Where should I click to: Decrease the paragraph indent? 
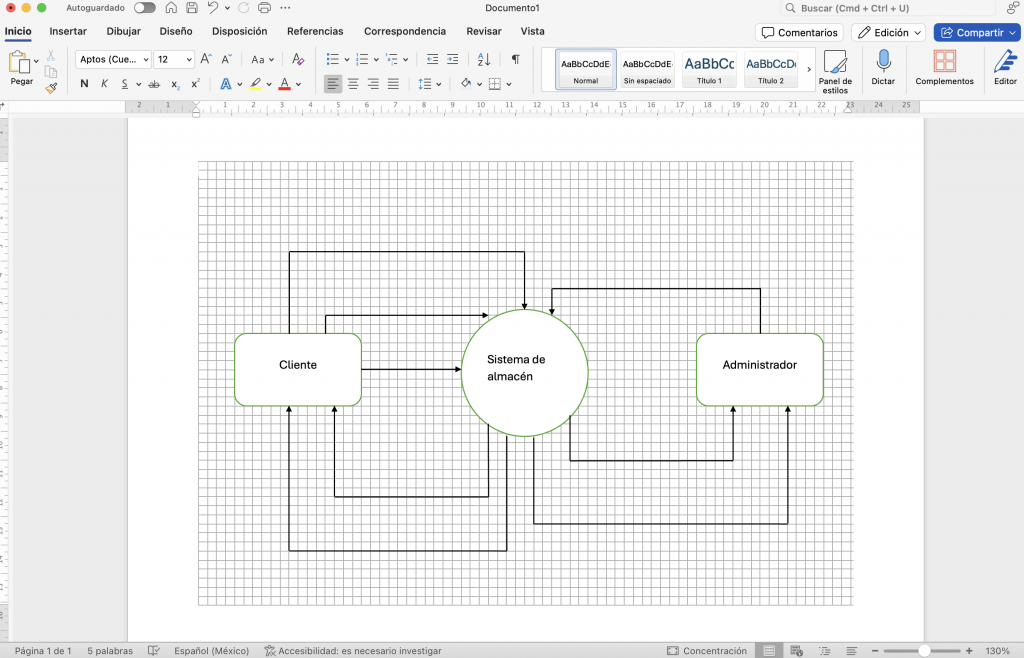(x=432, y=59)
